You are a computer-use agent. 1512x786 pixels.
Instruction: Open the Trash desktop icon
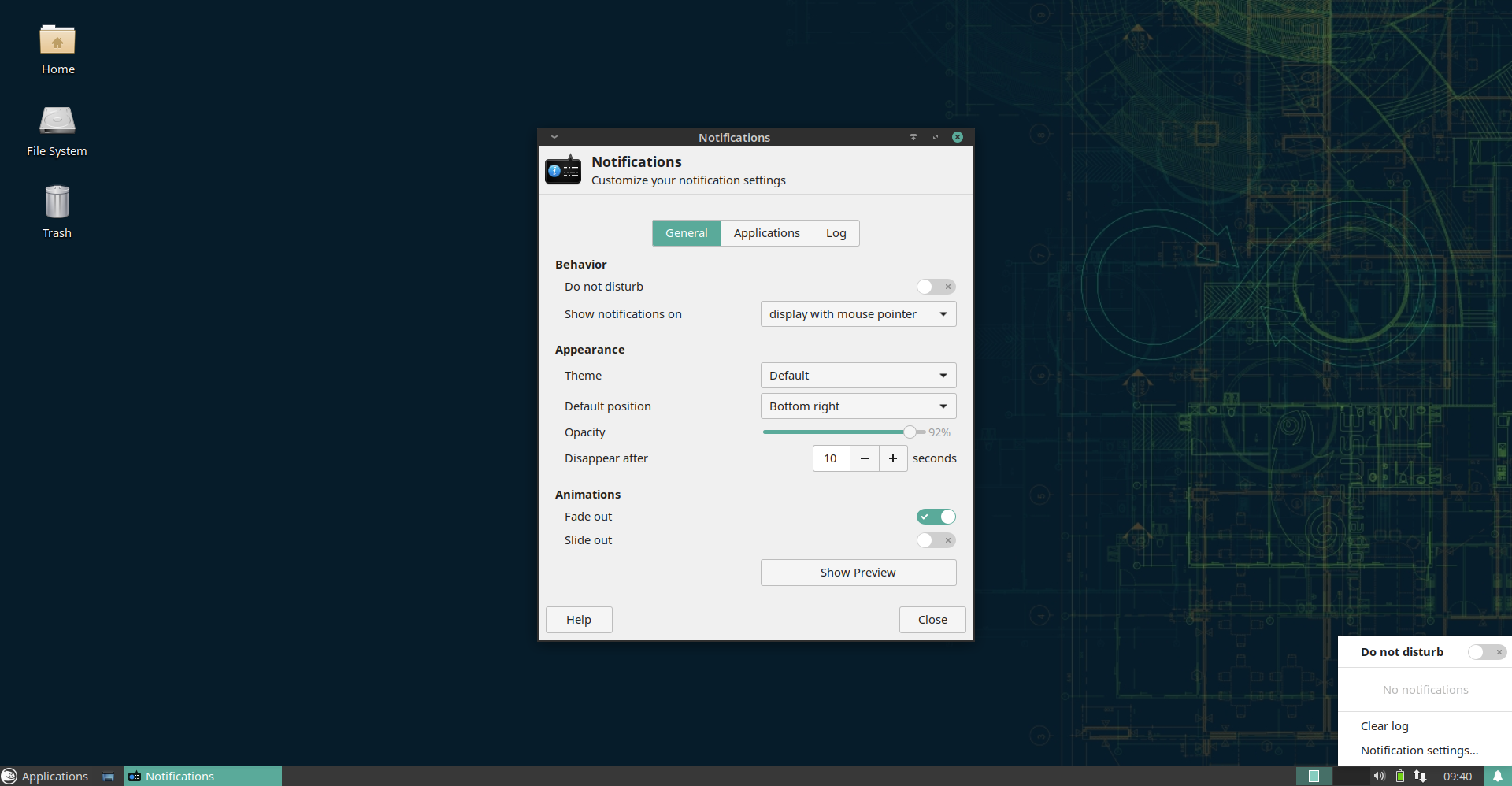(57, 211)
